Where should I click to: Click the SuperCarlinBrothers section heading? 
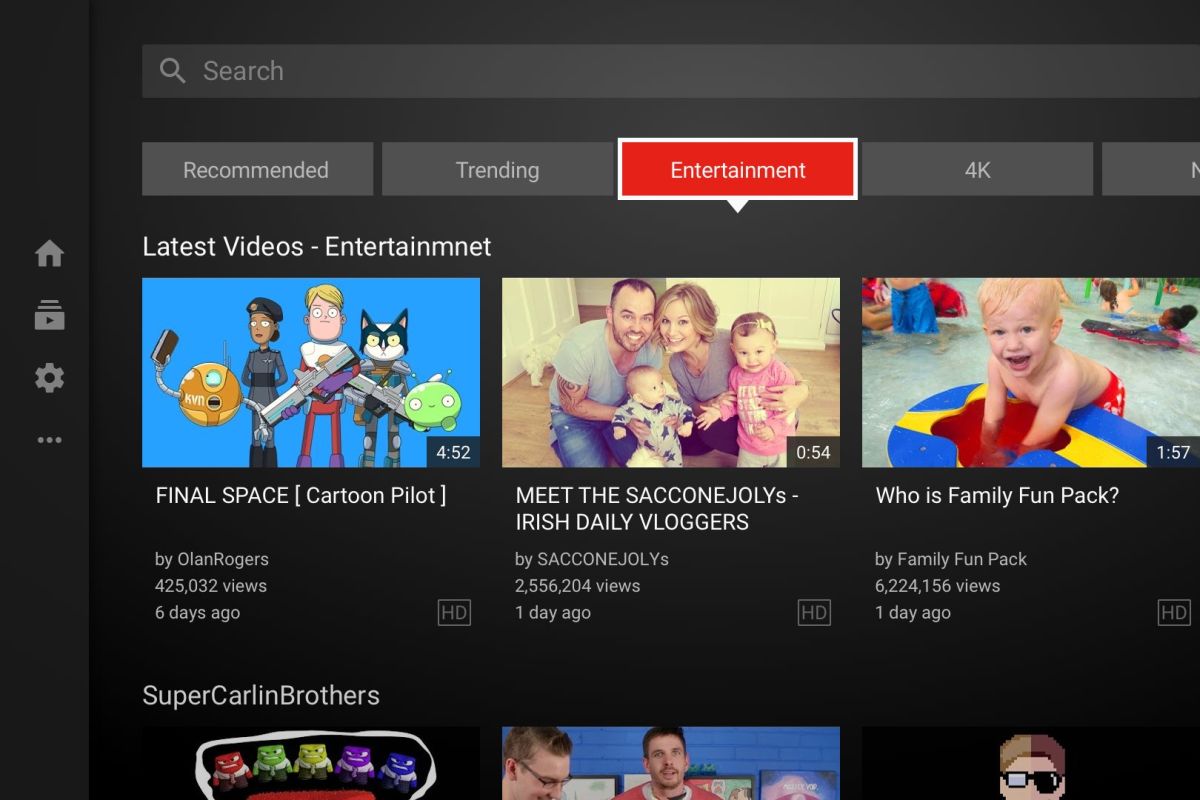coord(261,695)
